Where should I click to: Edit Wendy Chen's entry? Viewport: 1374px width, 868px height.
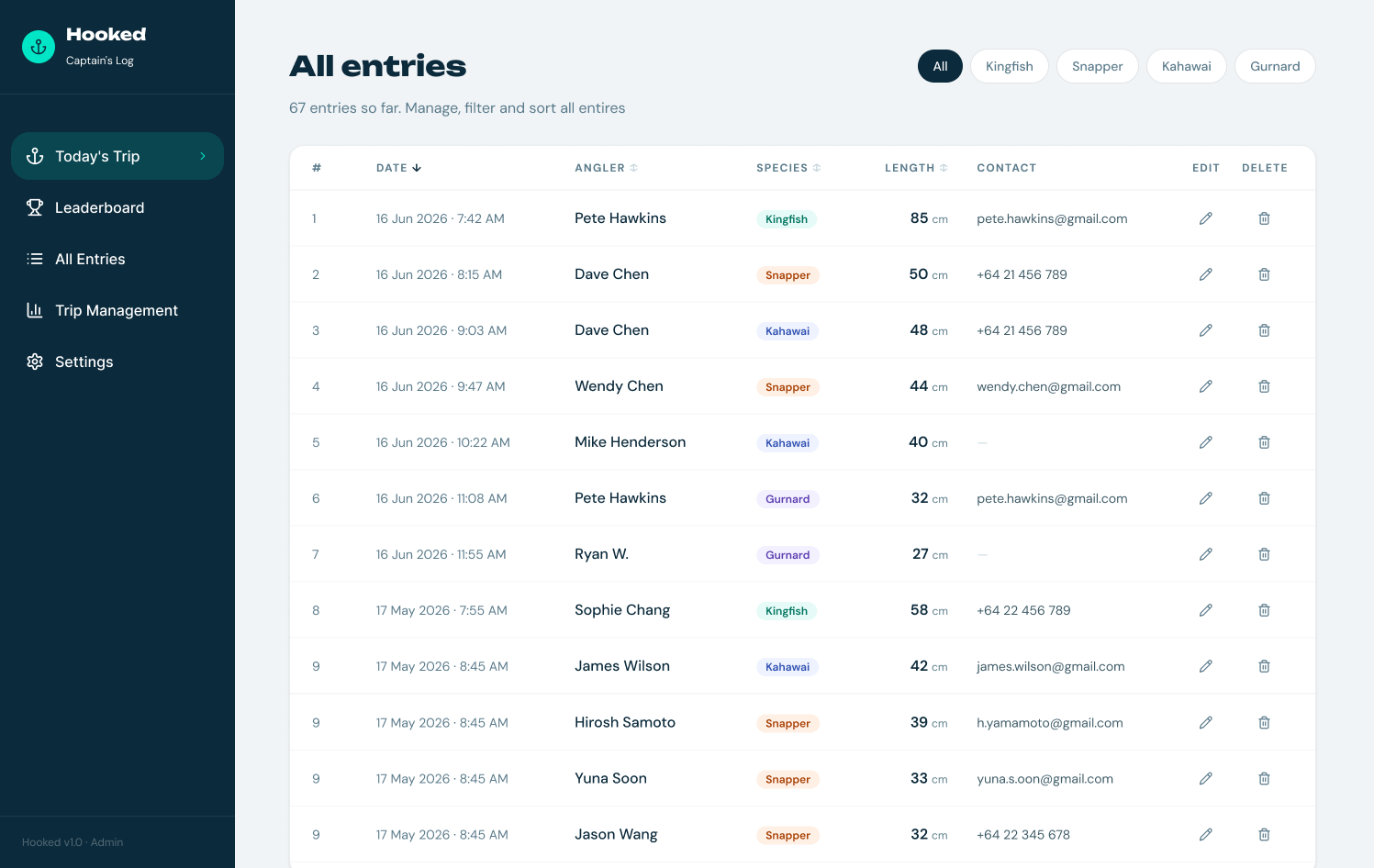click(x=1206, y=386)
